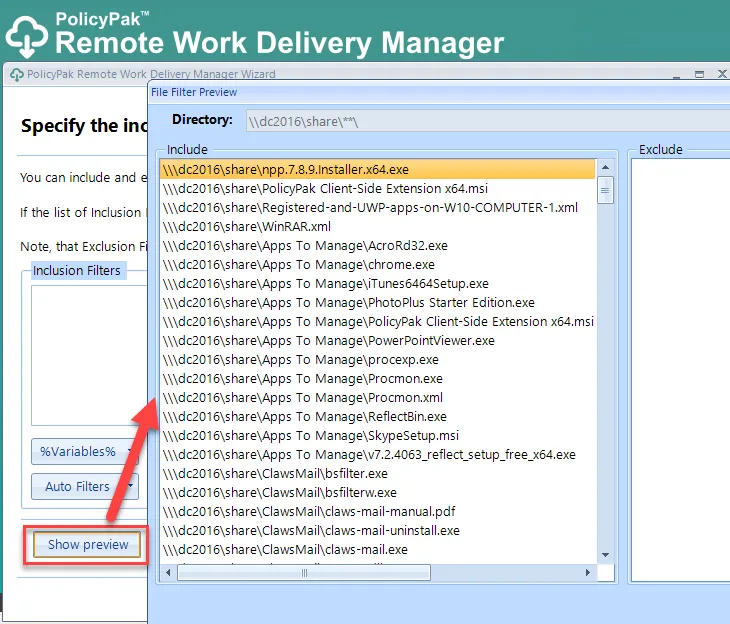Select v7.2.4063_reflect_setup_free_x64.exe row

pos(378,454)
